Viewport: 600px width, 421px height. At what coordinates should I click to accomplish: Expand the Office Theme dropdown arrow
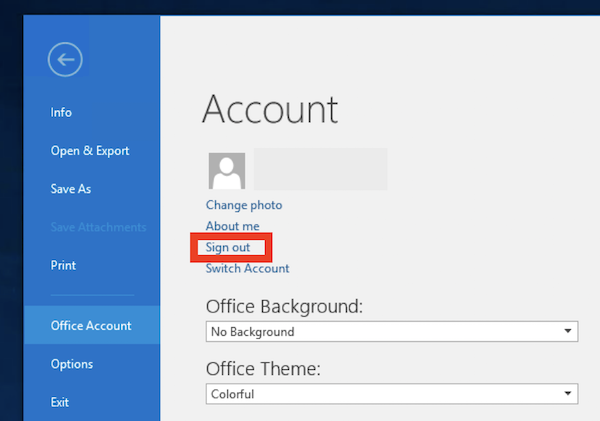(568, 394)
